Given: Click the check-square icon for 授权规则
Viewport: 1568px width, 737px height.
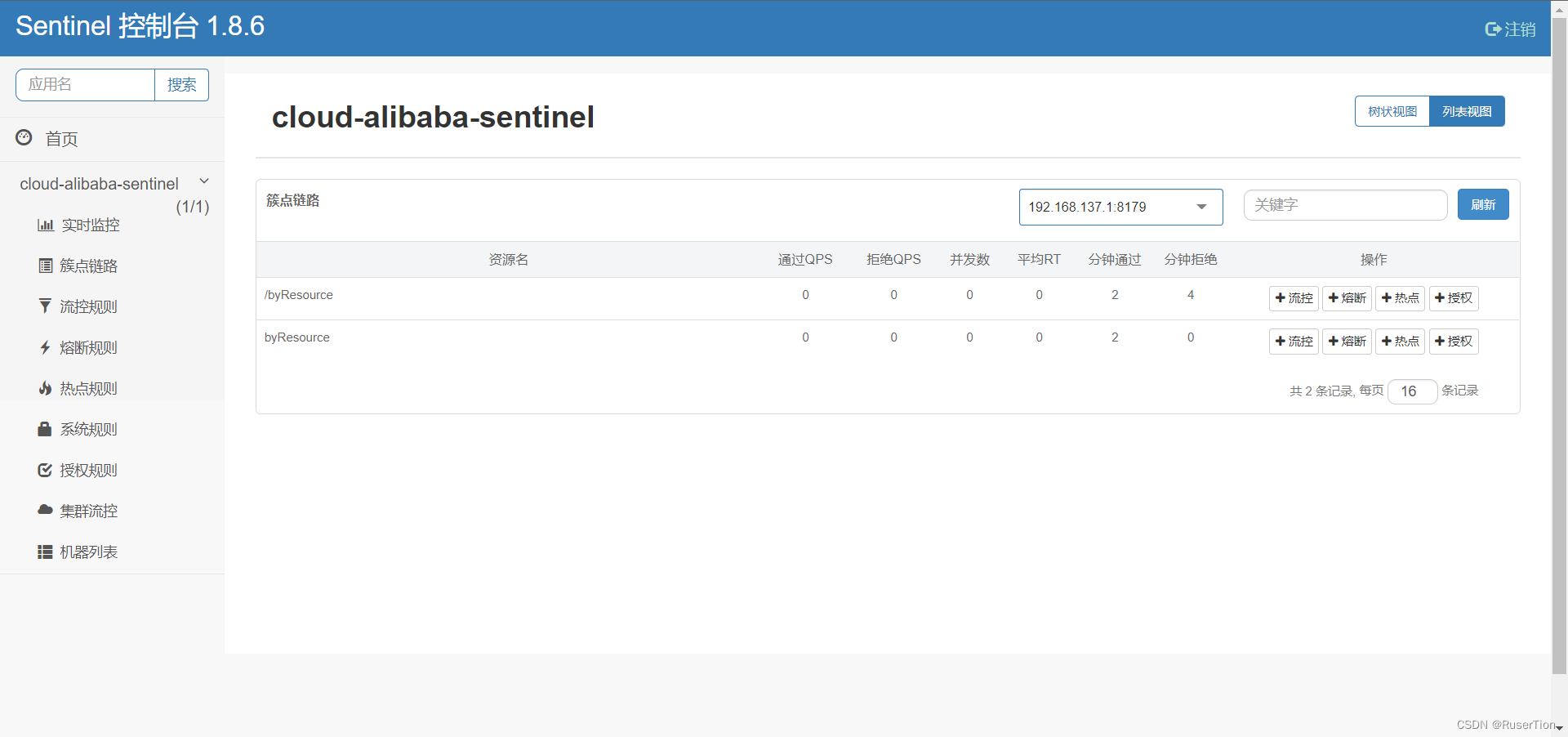Looking at the screenshot, I should [x=45, y=470].
